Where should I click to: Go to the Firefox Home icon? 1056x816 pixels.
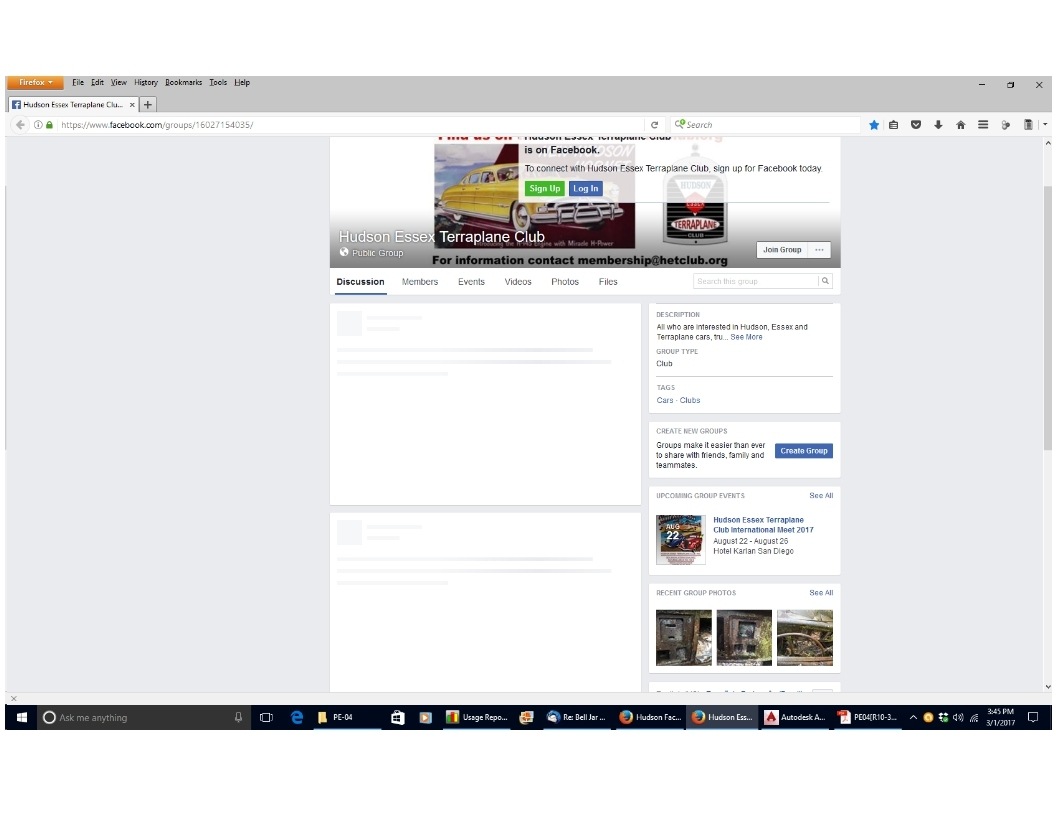click(x=960, y=125)
